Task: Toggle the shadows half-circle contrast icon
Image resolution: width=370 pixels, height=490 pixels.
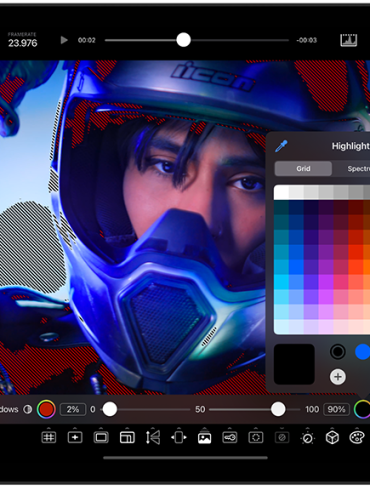Action: click(x=28, y=409)
